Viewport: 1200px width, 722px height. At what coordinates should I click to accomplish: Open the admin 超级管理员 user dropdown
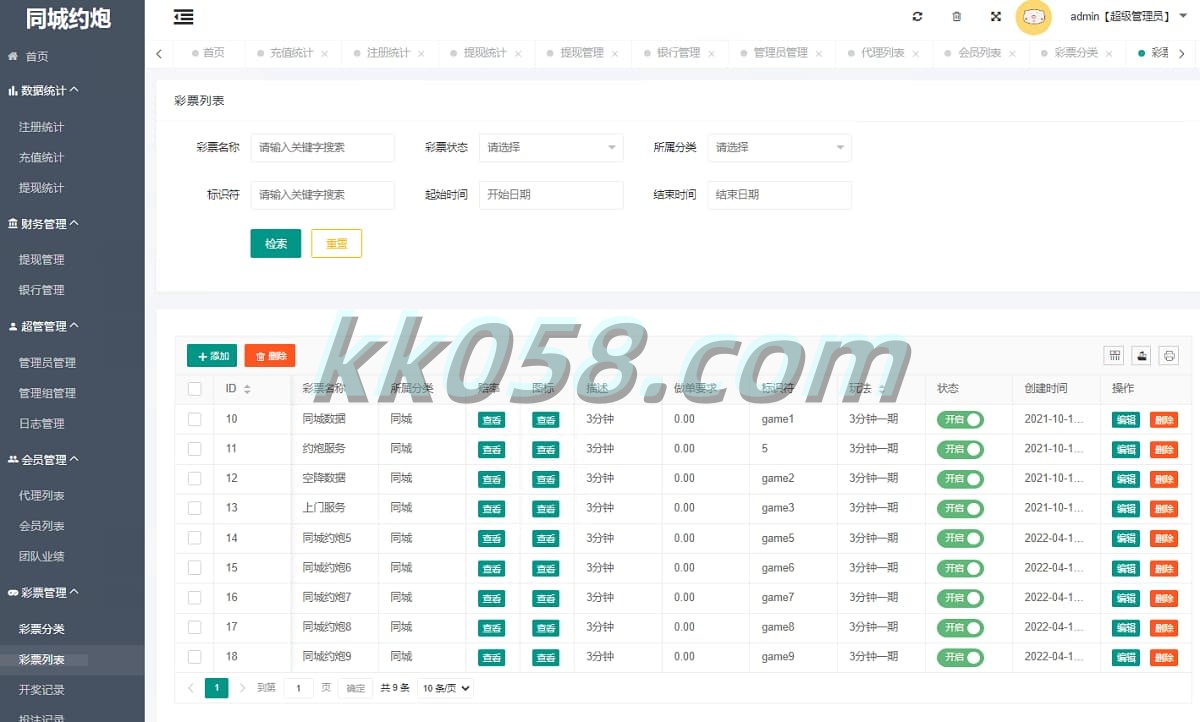[1127, 17]
